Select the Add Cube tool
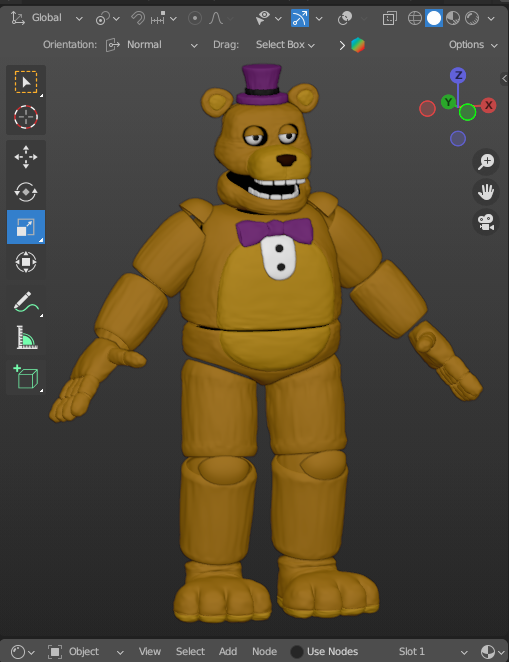509x662 pixels. [26, 377]
